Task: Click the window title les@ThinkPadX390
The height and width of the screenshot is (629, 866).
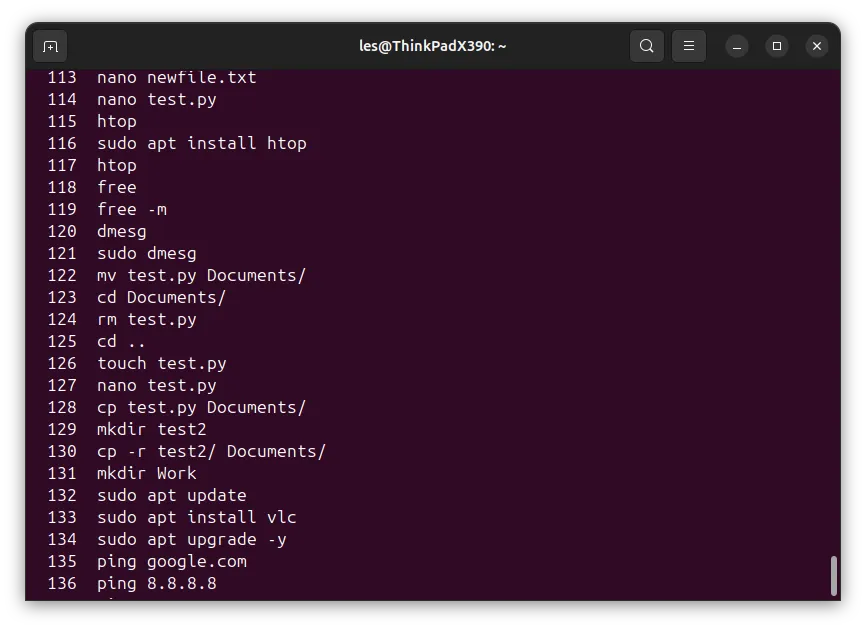Action: [x=432, y=46]
